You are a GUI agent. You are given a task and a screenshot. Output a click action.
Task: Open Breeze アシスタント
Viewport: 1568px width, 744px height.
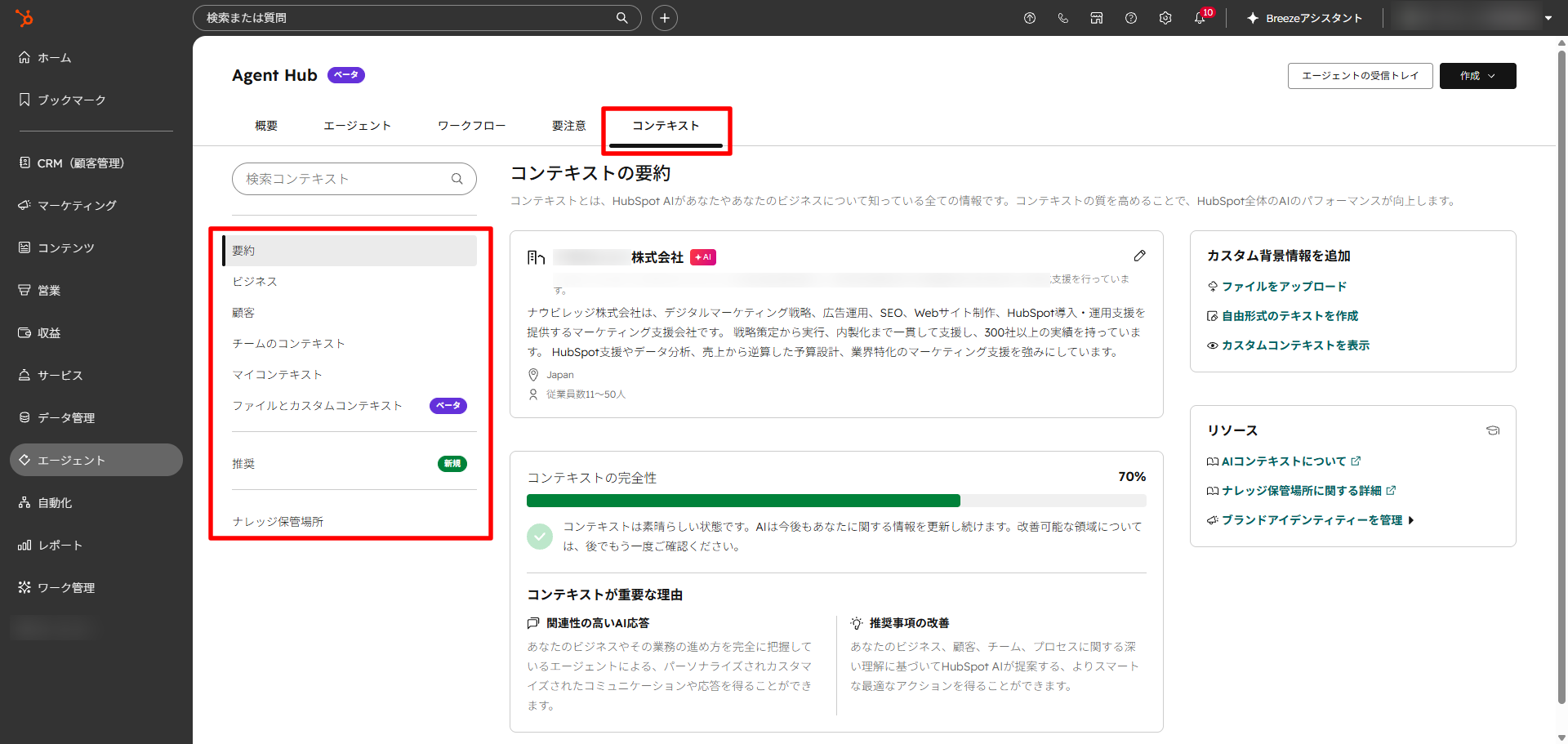coord(1304,18)
